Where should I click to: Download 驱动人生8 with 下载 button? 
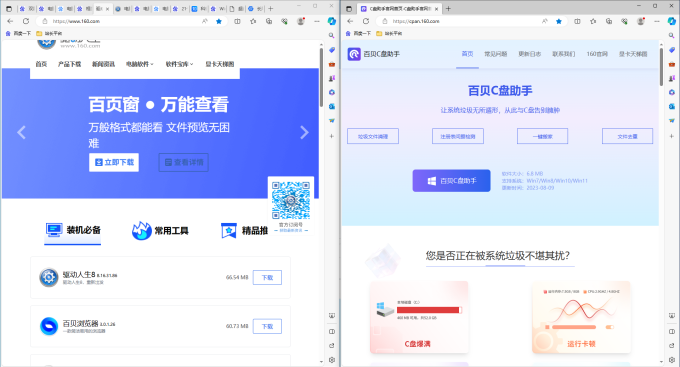pos(267,278)
